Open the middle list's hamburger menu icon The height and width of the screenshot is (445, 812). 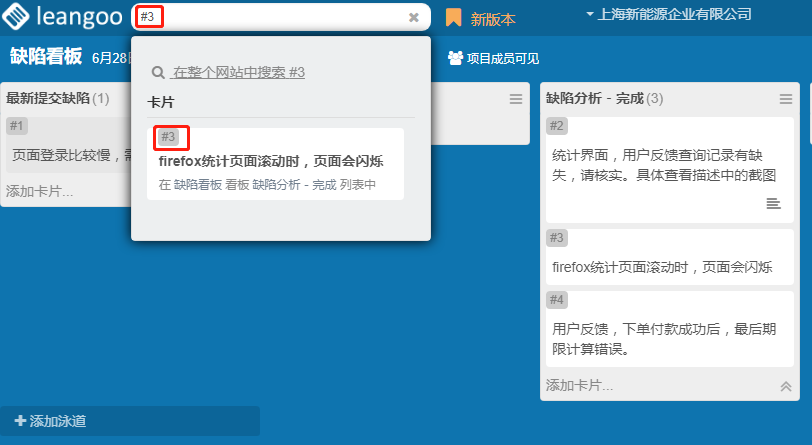click(516, 99)
